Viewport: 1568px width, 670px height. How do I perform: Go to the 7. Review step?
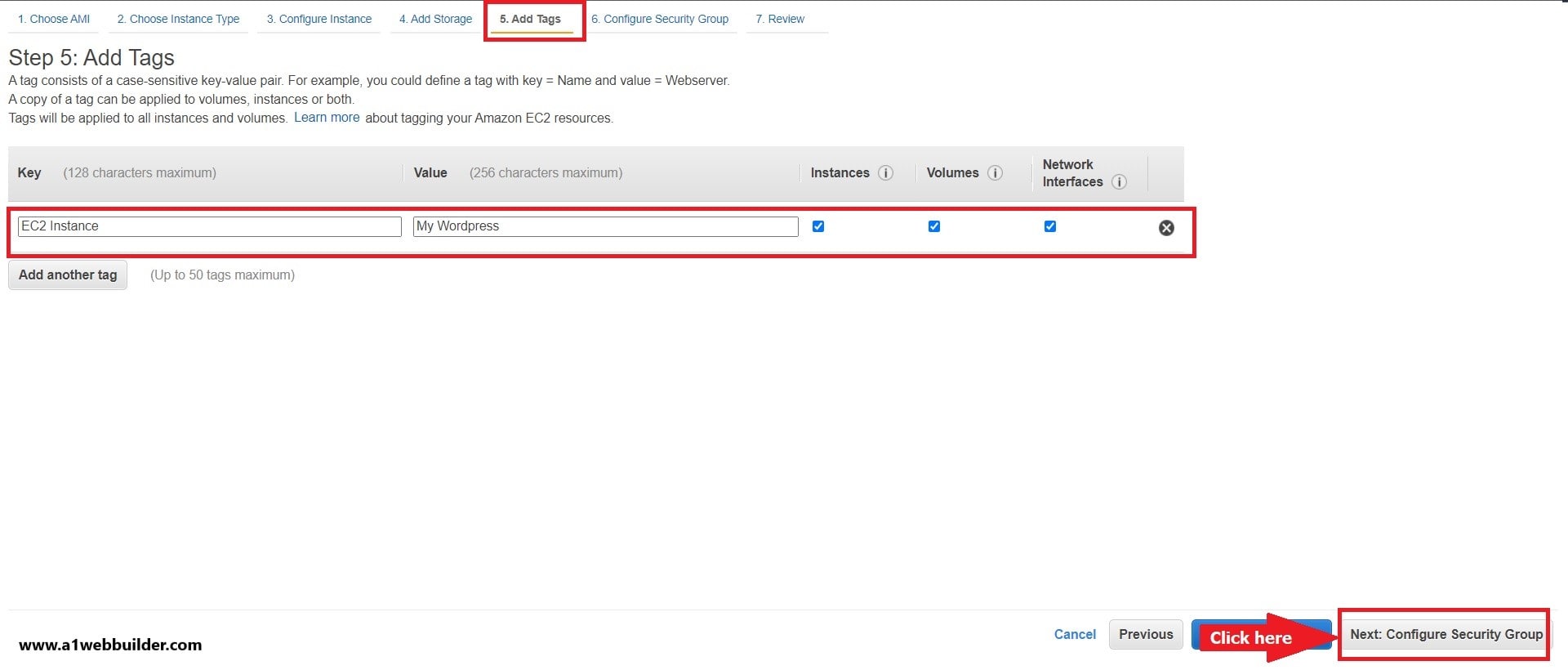(x=780, y=19)
